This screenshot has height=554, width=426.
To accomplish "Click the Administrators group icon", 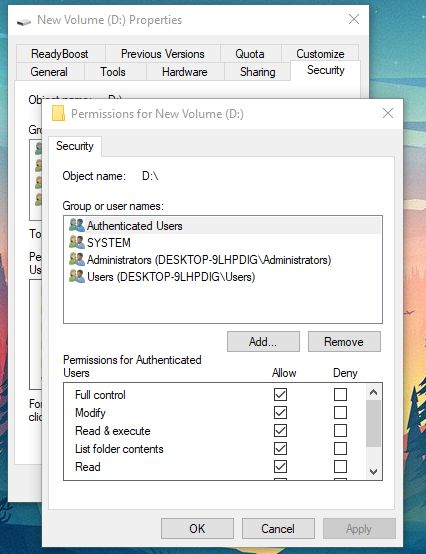I will pos(77,259).
